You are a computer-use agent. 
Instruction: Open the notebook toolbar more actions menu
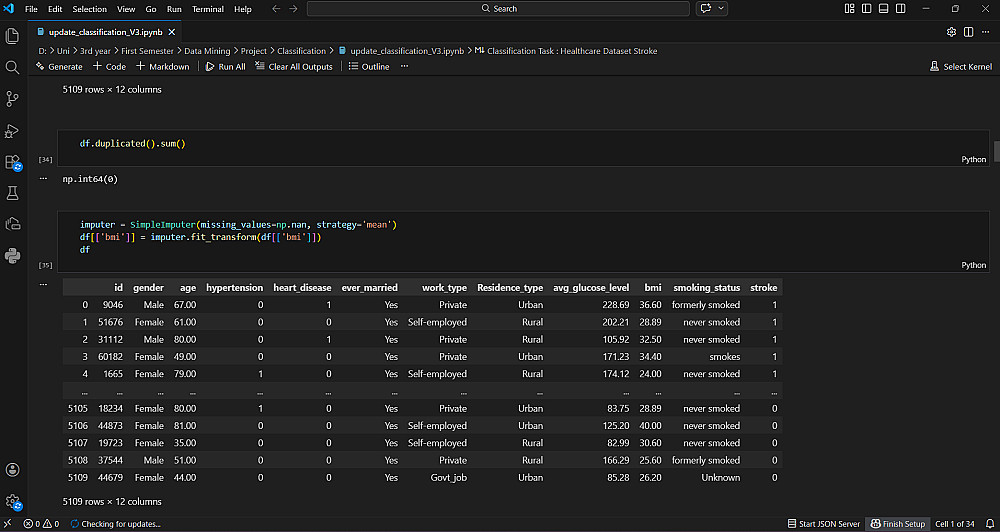[404, 67]
